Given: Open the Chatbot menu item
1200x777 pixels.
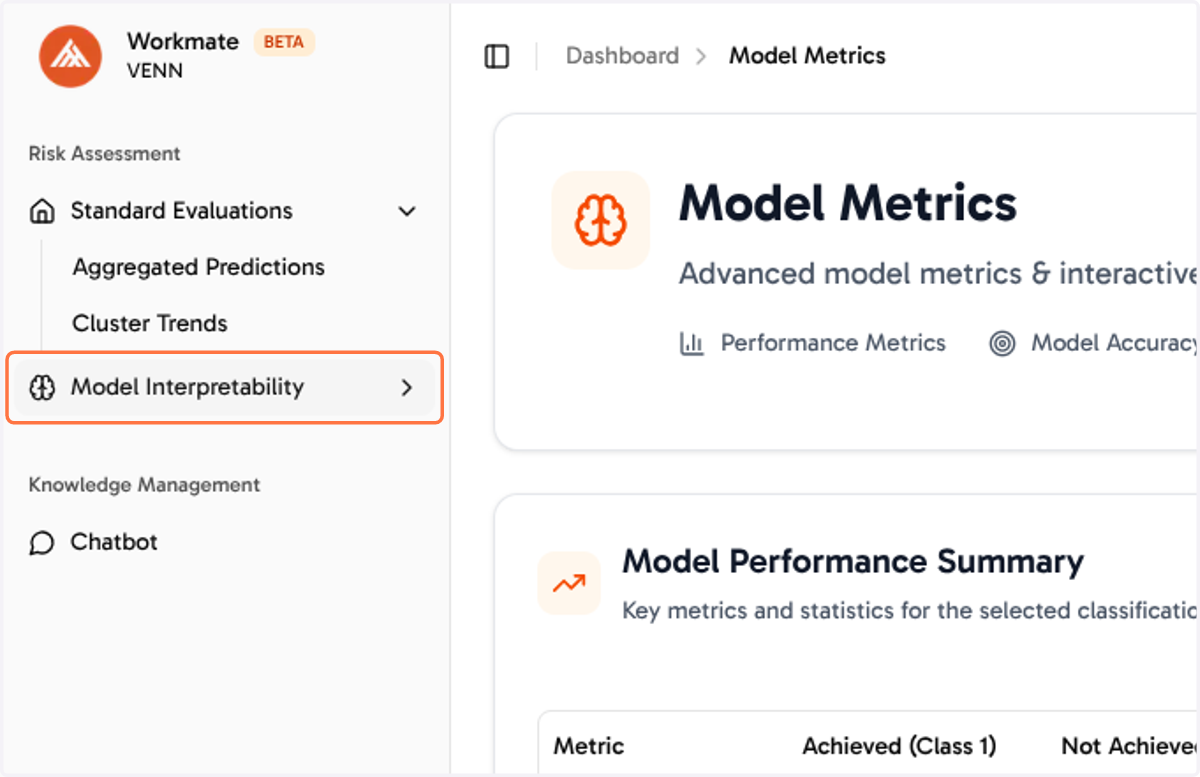Looking at the screenshot, I should pos(114,542).
